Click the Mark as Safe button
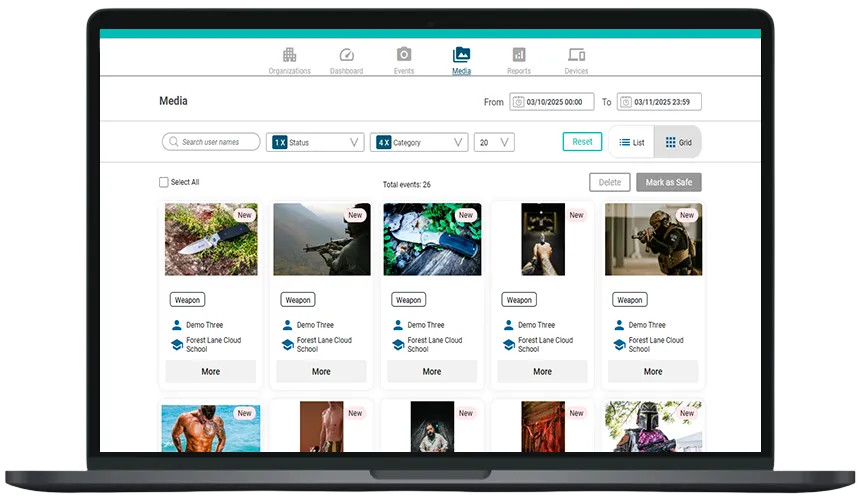The height and width of the screenshot is (501, 860). coord(669,182)
